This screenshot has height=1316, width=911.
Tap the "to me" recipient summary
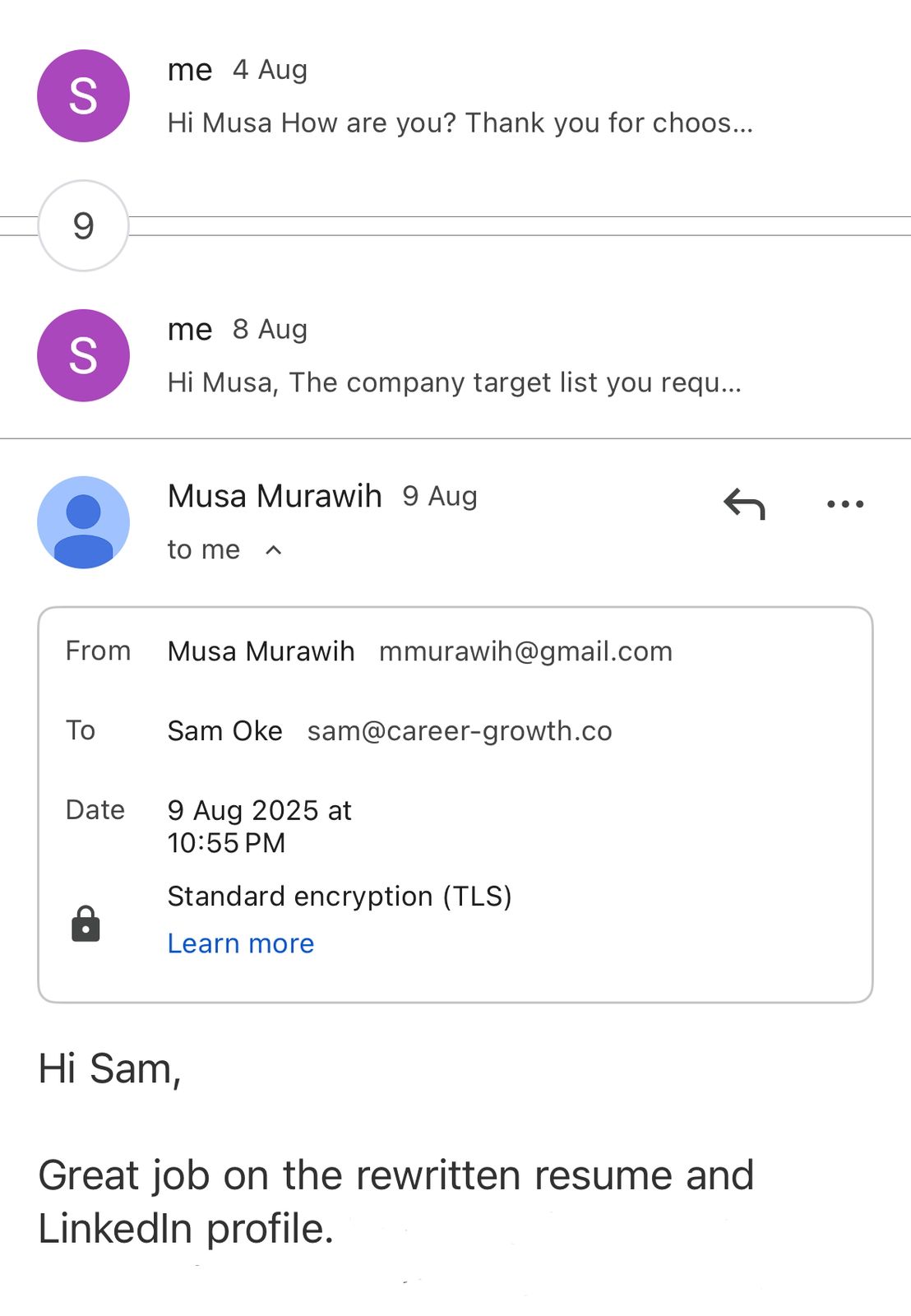(204, 549)
